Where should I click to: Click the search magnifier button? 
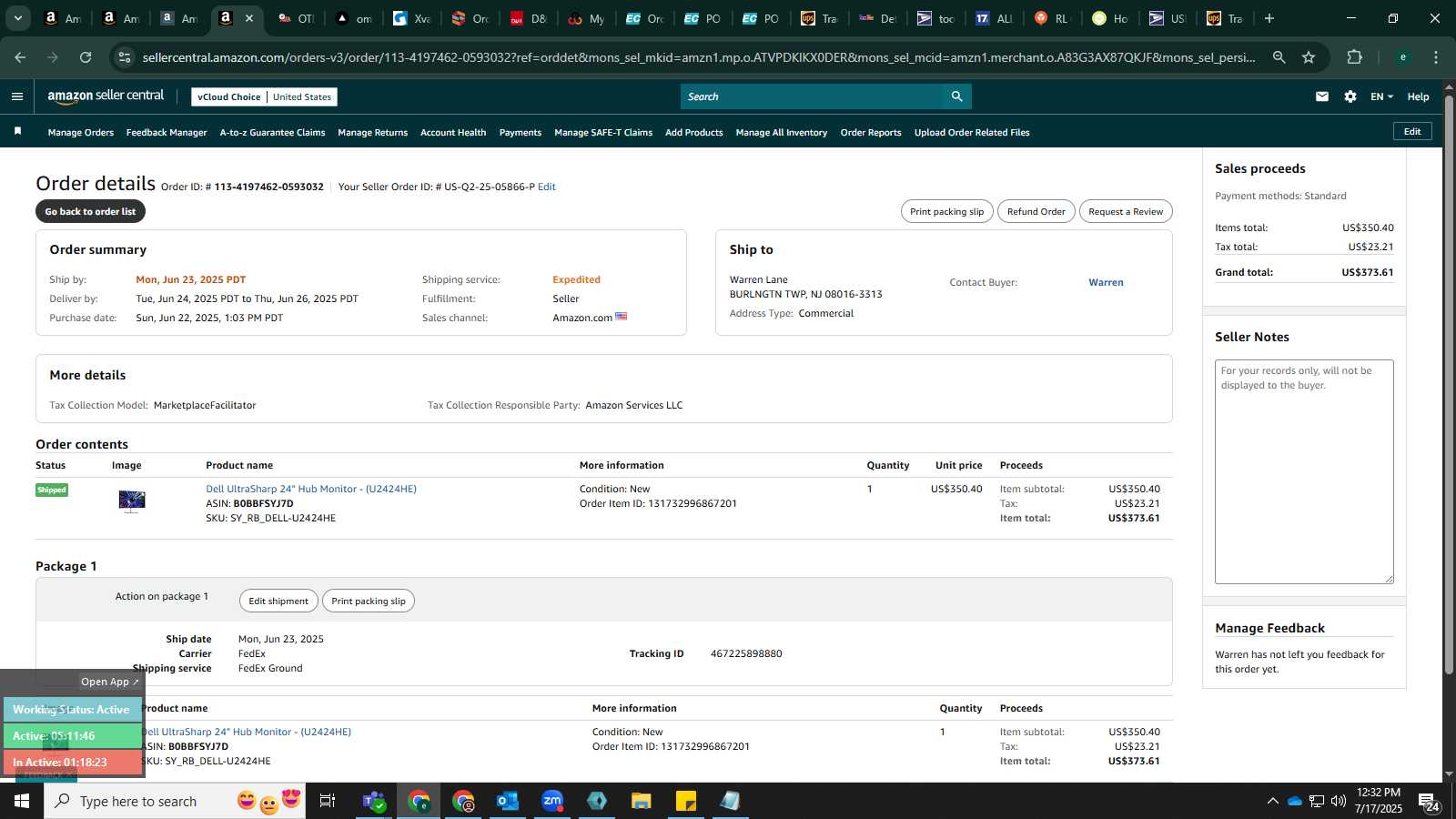(x=956, y=96)
